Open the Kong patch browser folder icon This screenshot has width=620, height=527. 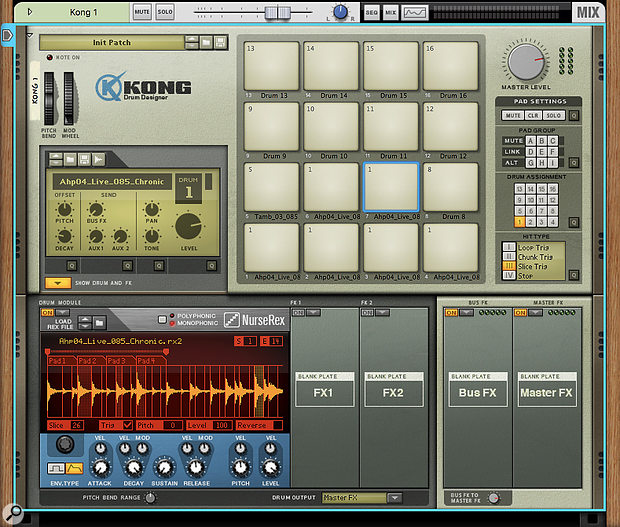(206, 42)
